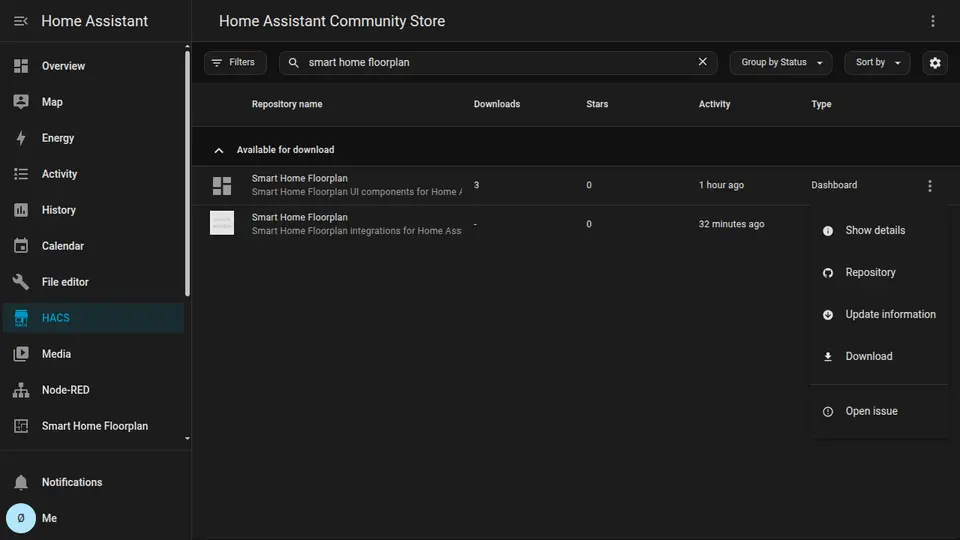Open the History panel
The width and height of the screenshot is (960, 540).
pyautogui.click(x=93, y=210)
